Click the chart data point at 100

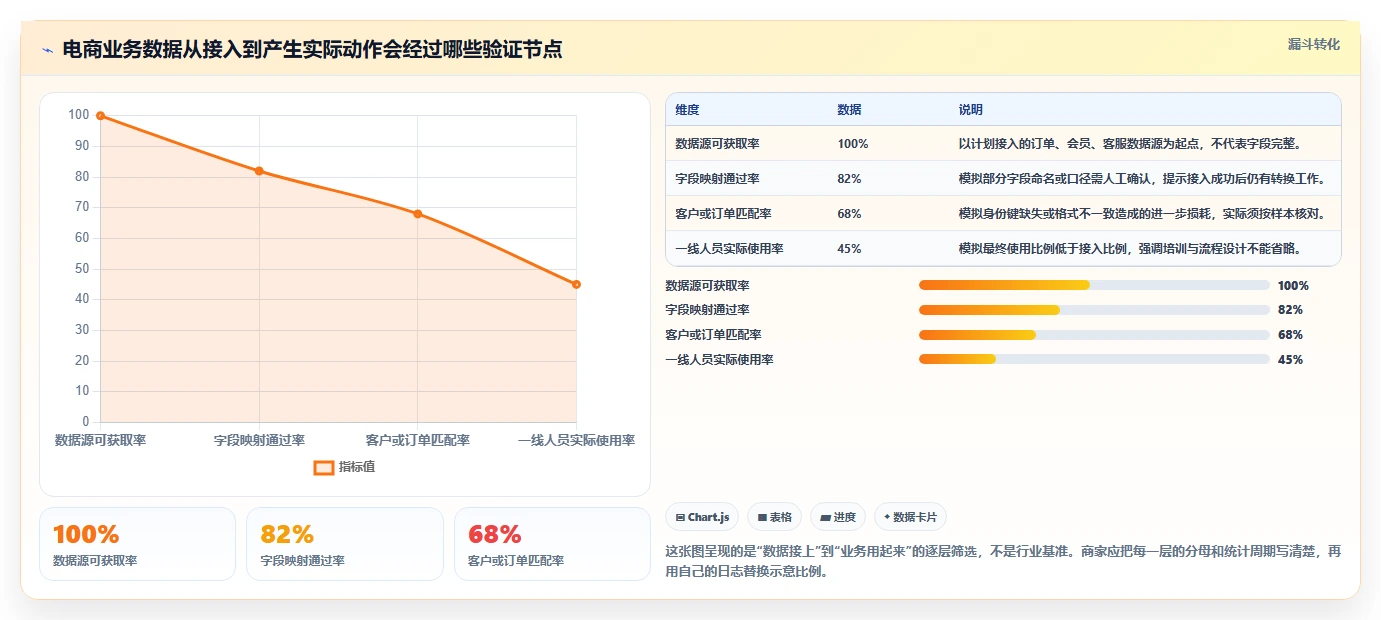[x=100, y=116]
